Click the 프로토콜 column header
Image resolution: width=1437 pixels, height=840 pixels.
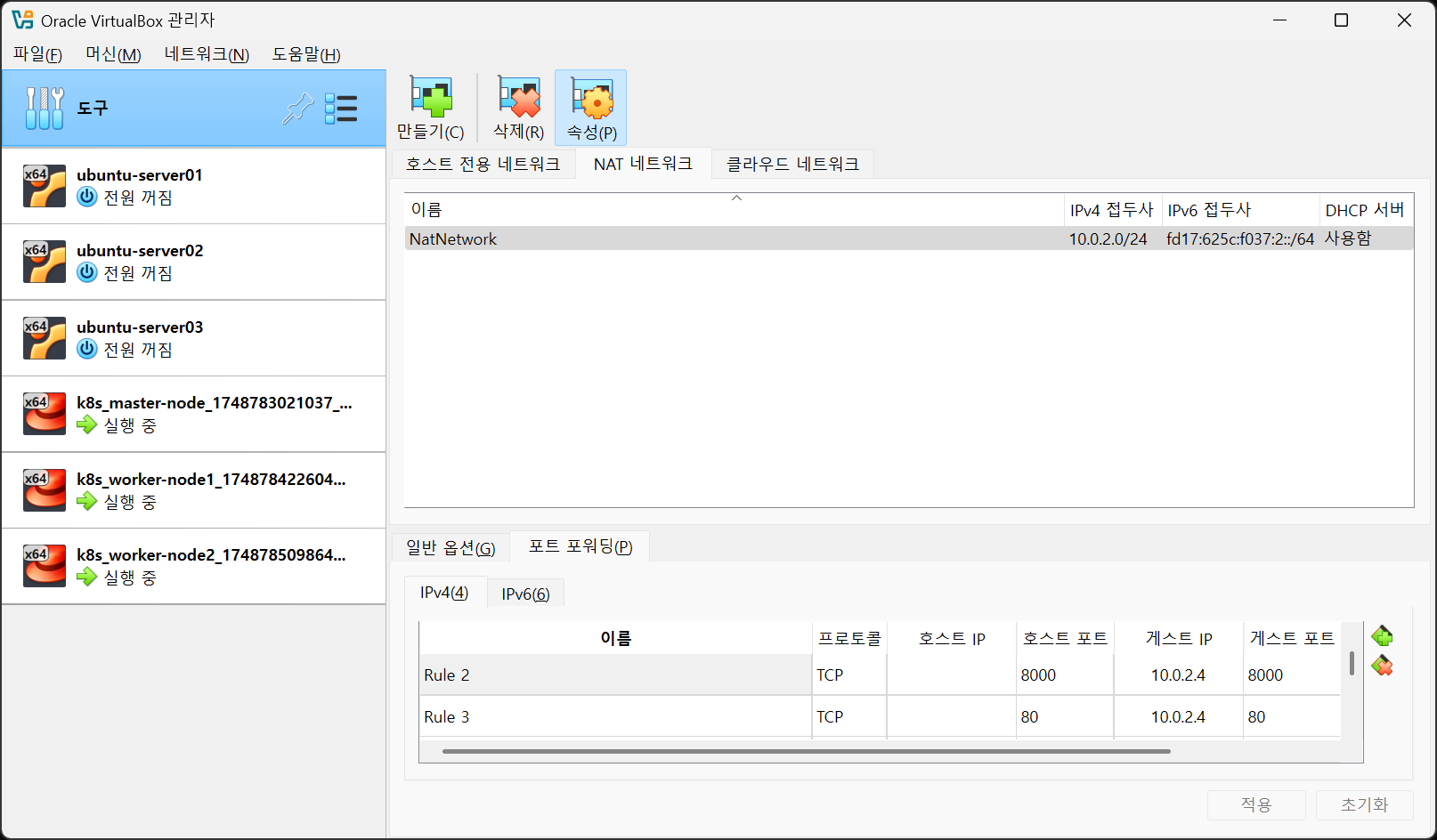click(x=849, y=638)
